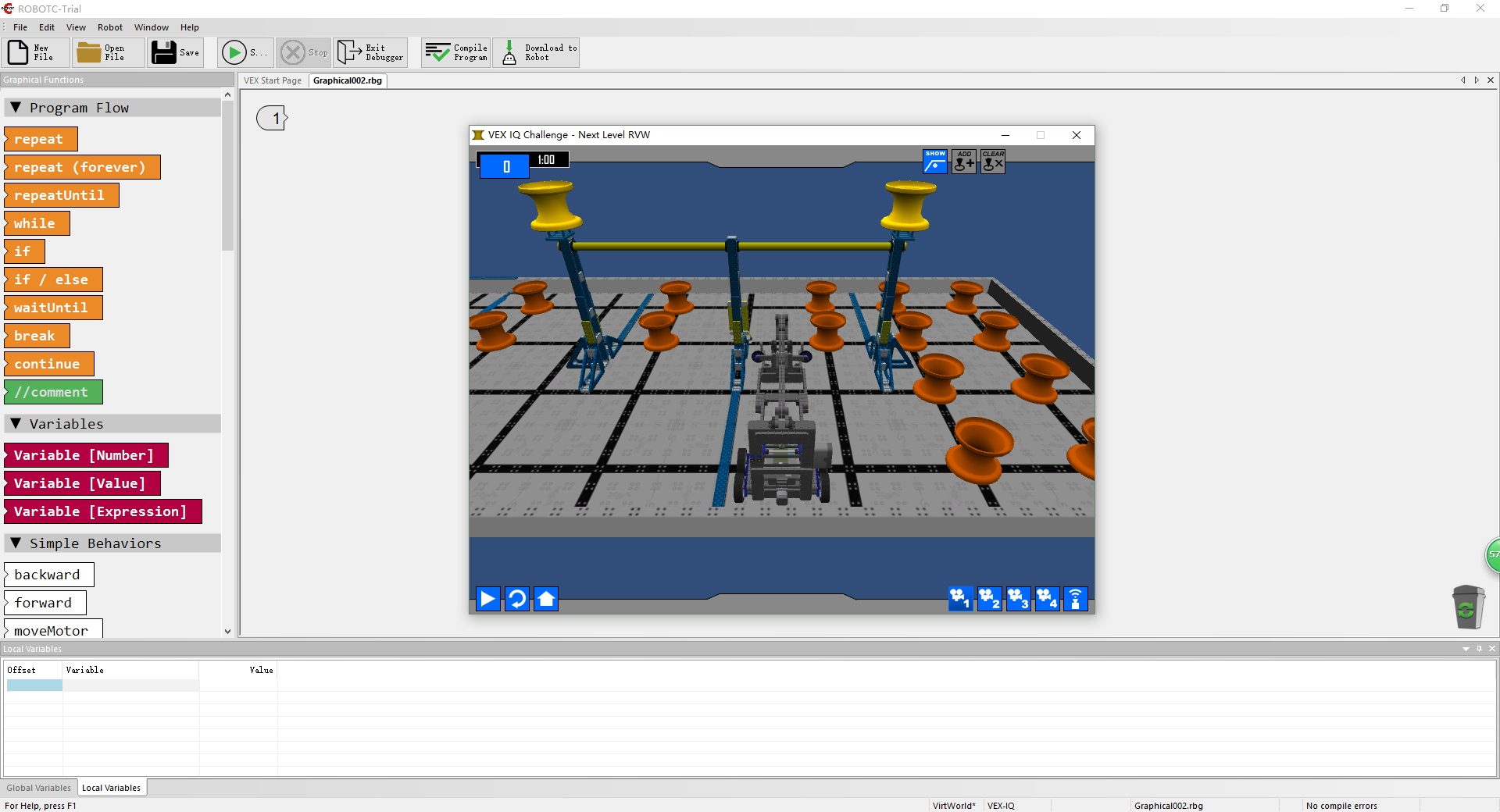
Task: Open the Edit menu
Action: coord(47,27)
